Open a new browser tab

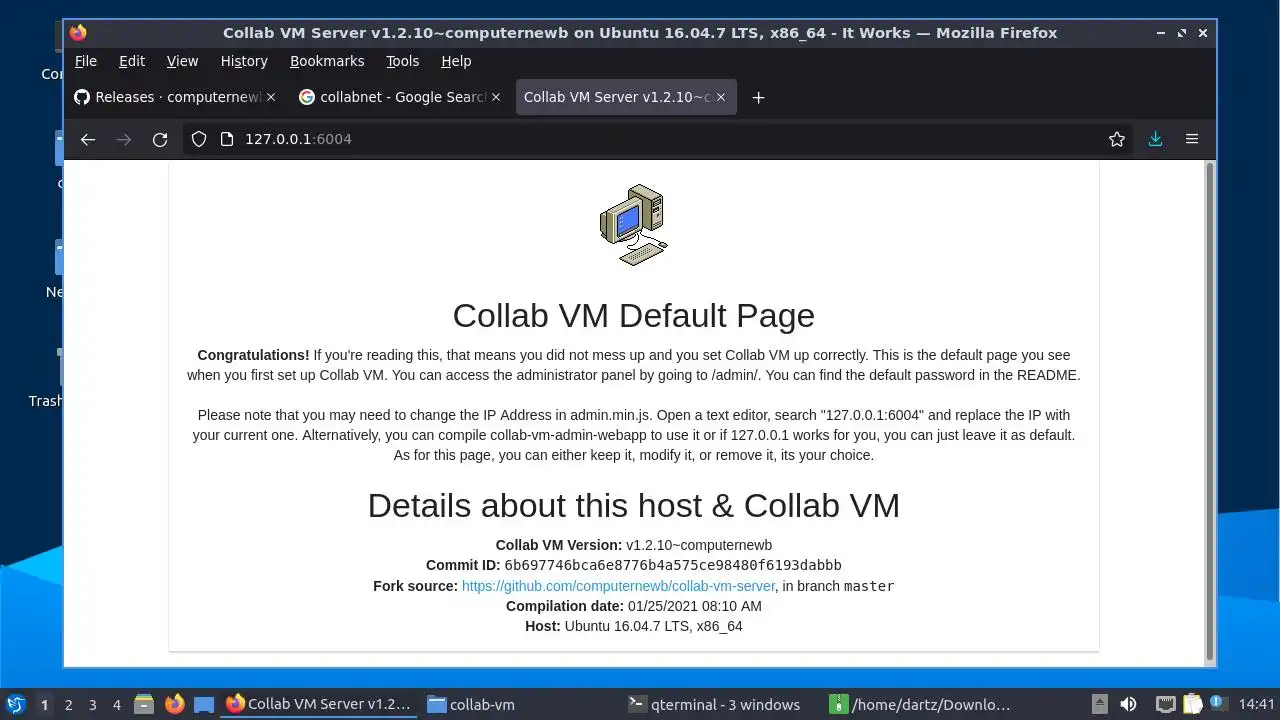[x=758, y=97]
